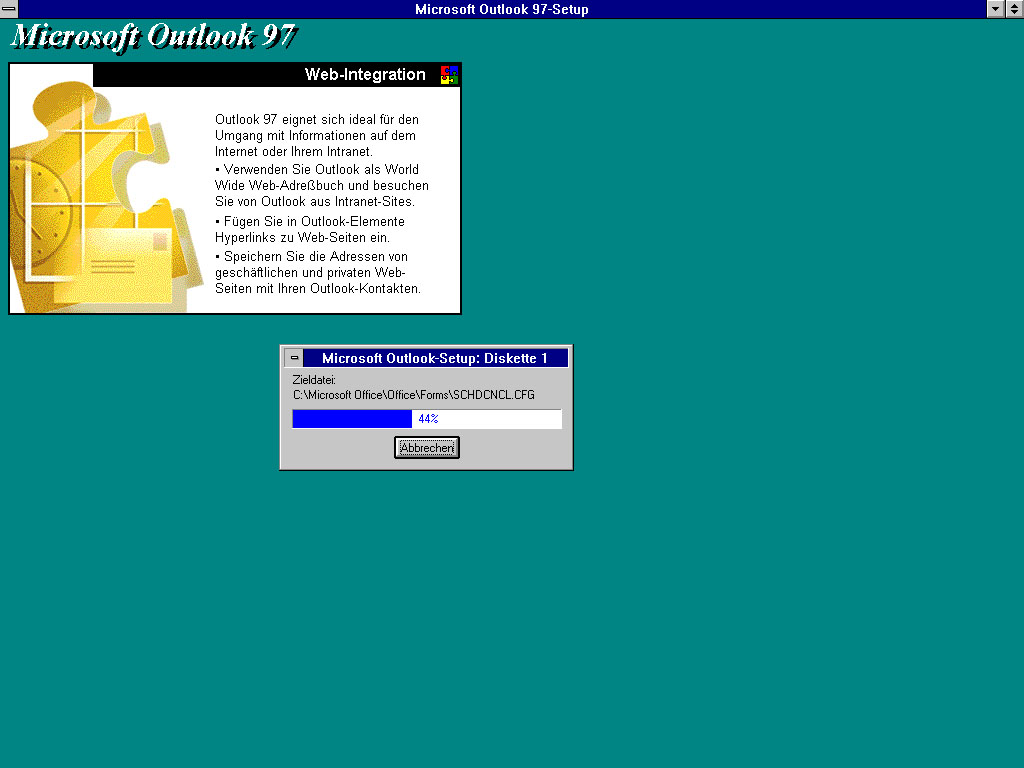Click the Abbrechen button to cancel setup
The height and width of the screenshot is (768, 1024).
click(x=426, y=447)
